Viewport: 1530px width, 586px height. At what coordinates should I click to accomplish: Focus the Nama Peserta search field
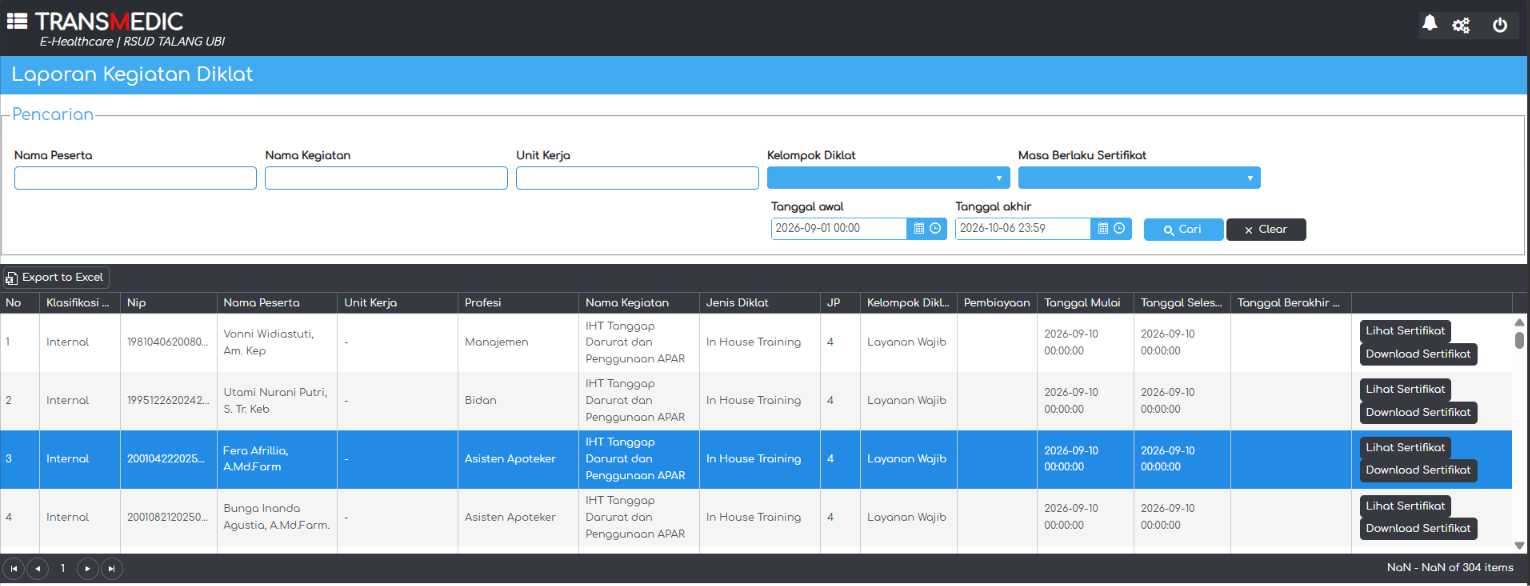tap(135, 178)
